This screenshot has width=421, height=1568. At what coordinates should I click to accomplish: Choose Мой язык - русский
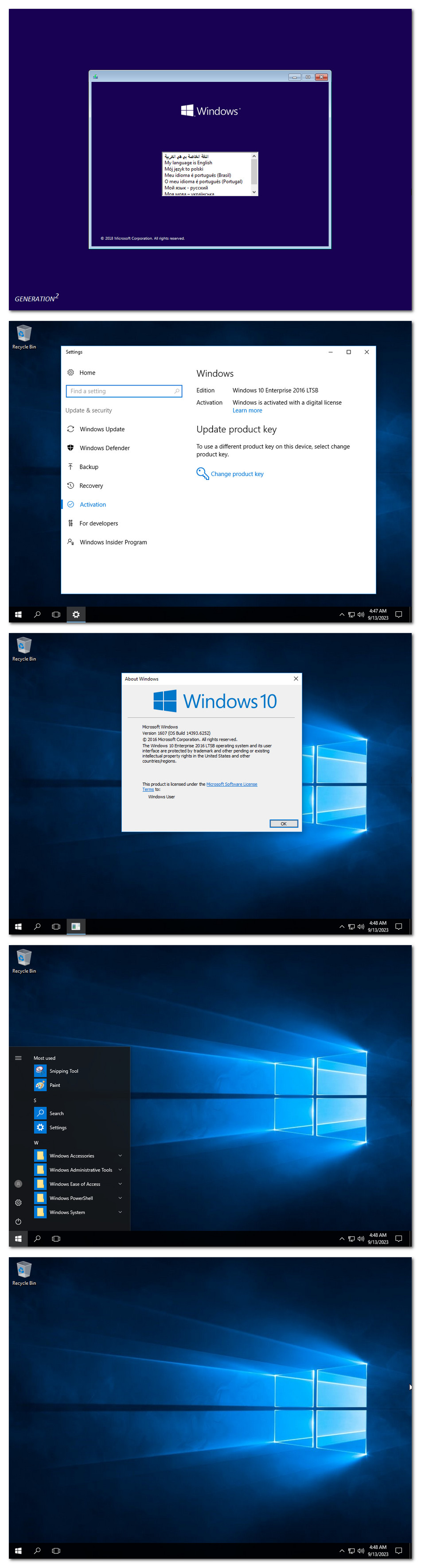point(186,188)
